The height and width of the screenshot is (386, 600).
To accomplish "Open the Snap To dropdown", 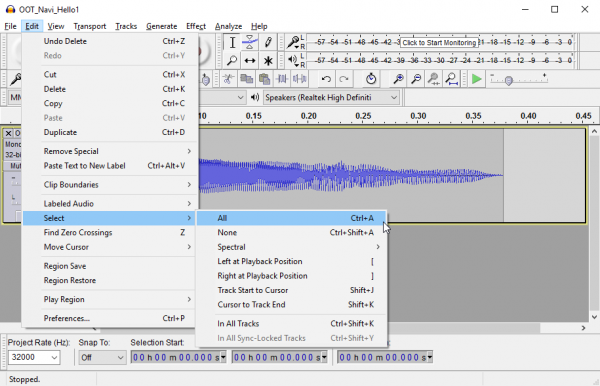I will (102, 357).
